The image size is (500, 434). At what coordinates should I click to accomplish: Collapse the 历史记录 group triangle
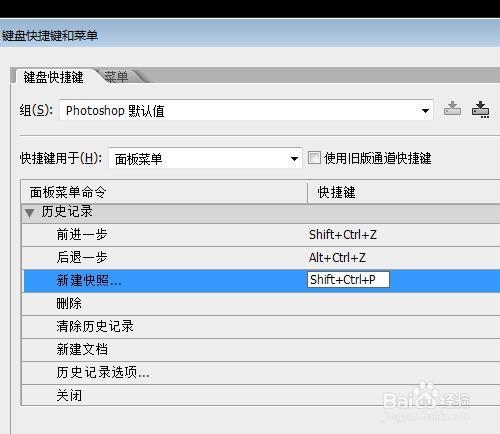point(30,213)
